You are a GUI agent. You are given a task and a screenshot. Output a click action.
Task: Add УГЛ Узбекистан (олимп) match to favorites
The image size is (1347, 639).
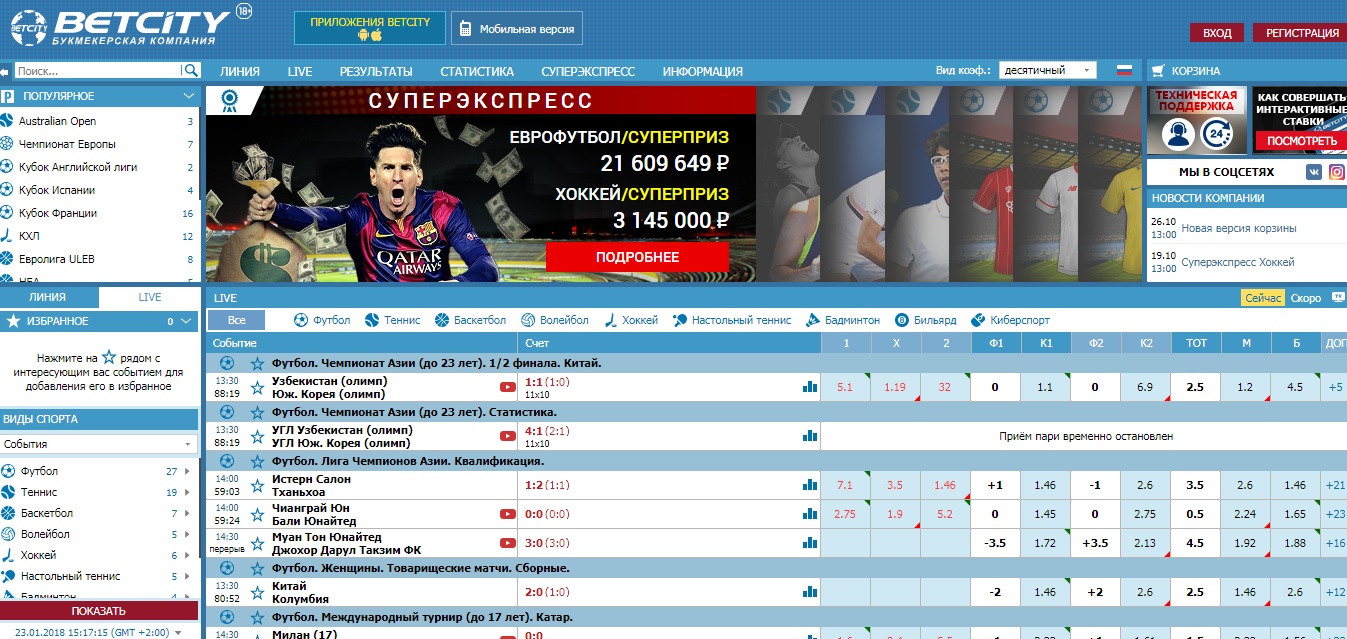click(257, 436)
